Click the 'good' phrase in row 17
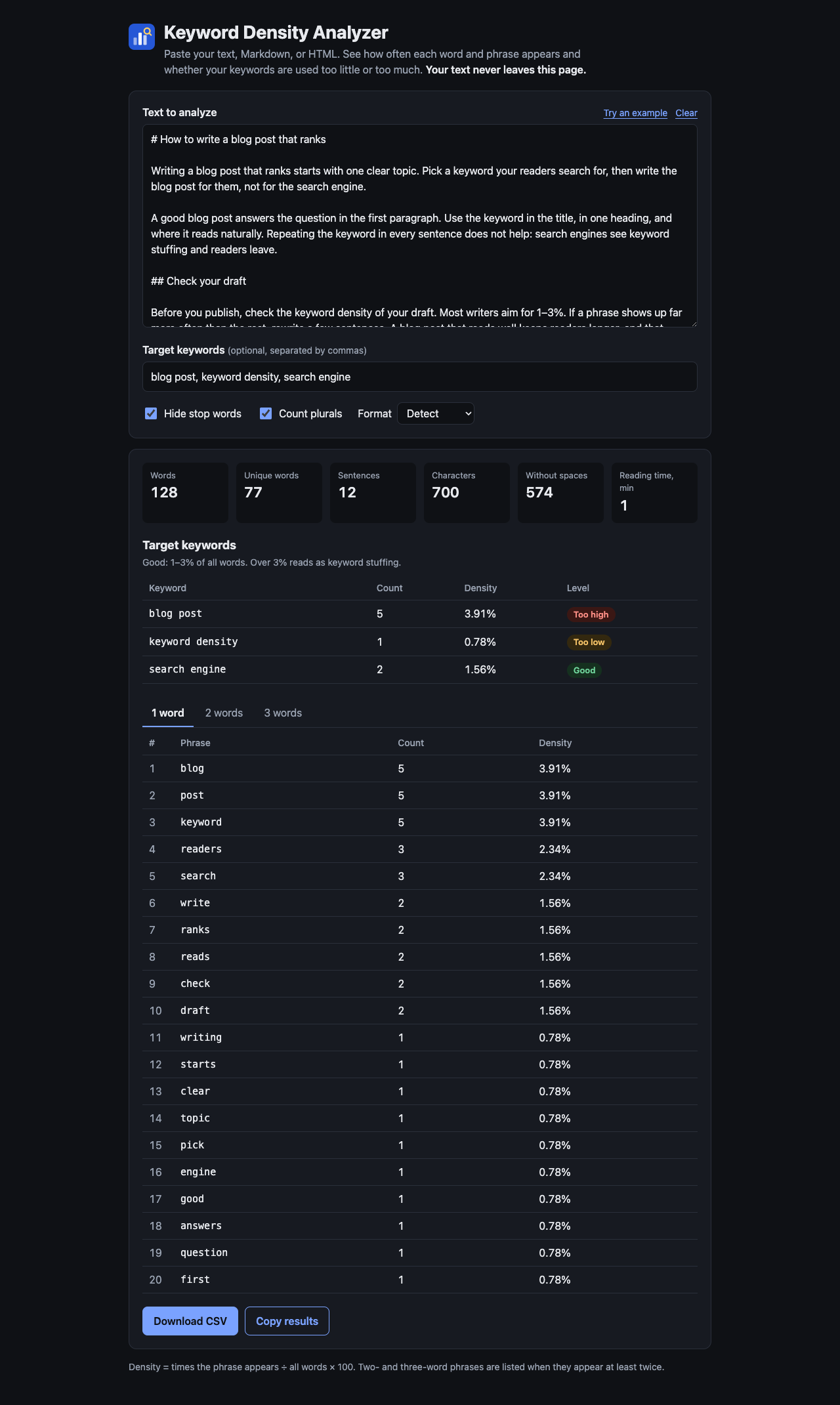The image size is (840, 1405). click(192, 1199)
